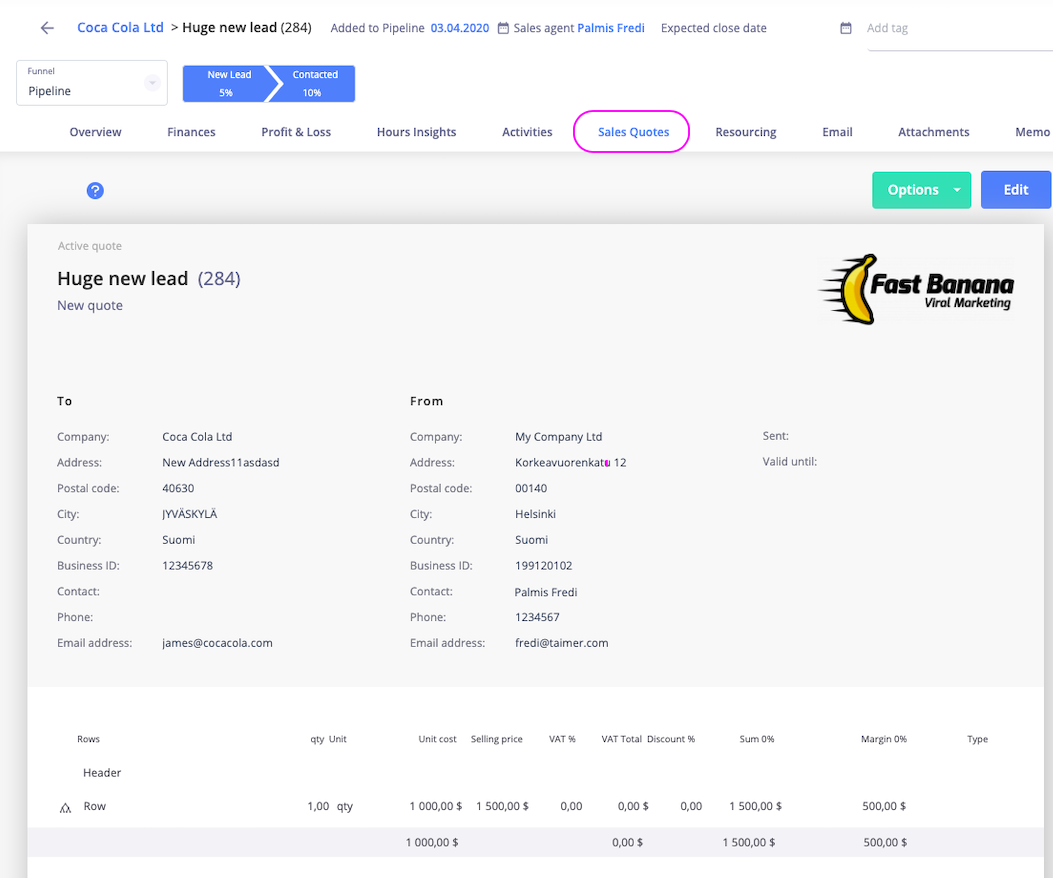Click the Business ID "12345678"
This screenshot has width=1053, height=878.
(x=187, y=566)
